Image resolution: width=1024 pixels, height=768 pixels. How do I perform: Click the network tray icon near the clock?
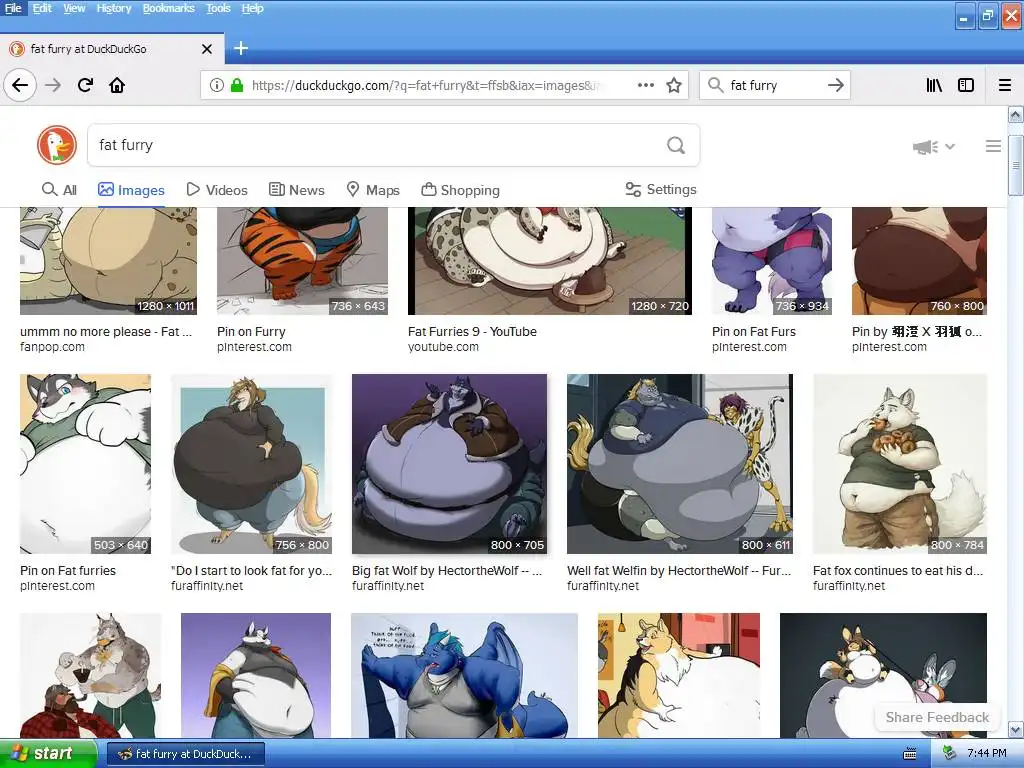tap(949, 753)
